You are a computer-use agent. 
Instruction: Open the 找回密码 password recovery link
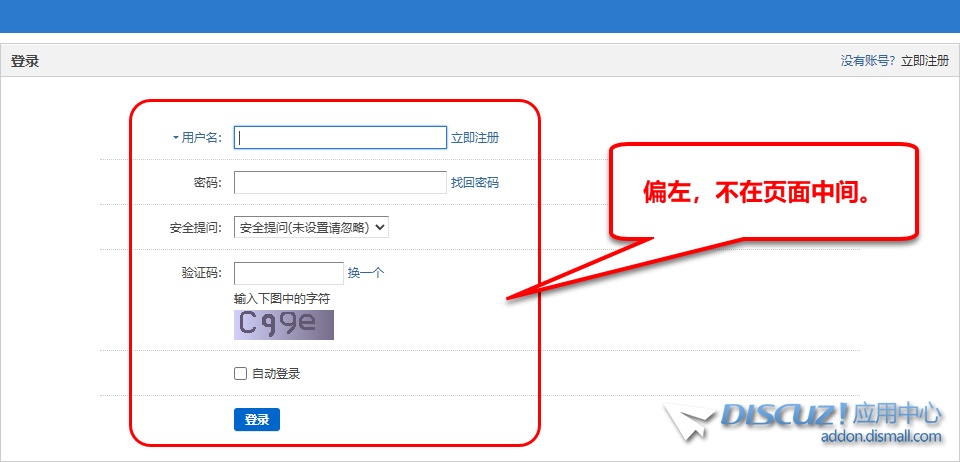[474, 183]
